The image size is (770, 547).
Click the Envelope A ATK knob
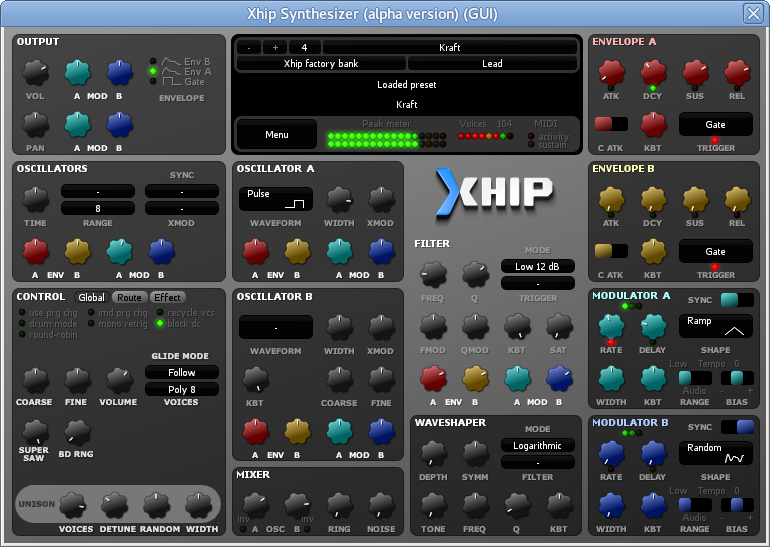click(611, 73)
